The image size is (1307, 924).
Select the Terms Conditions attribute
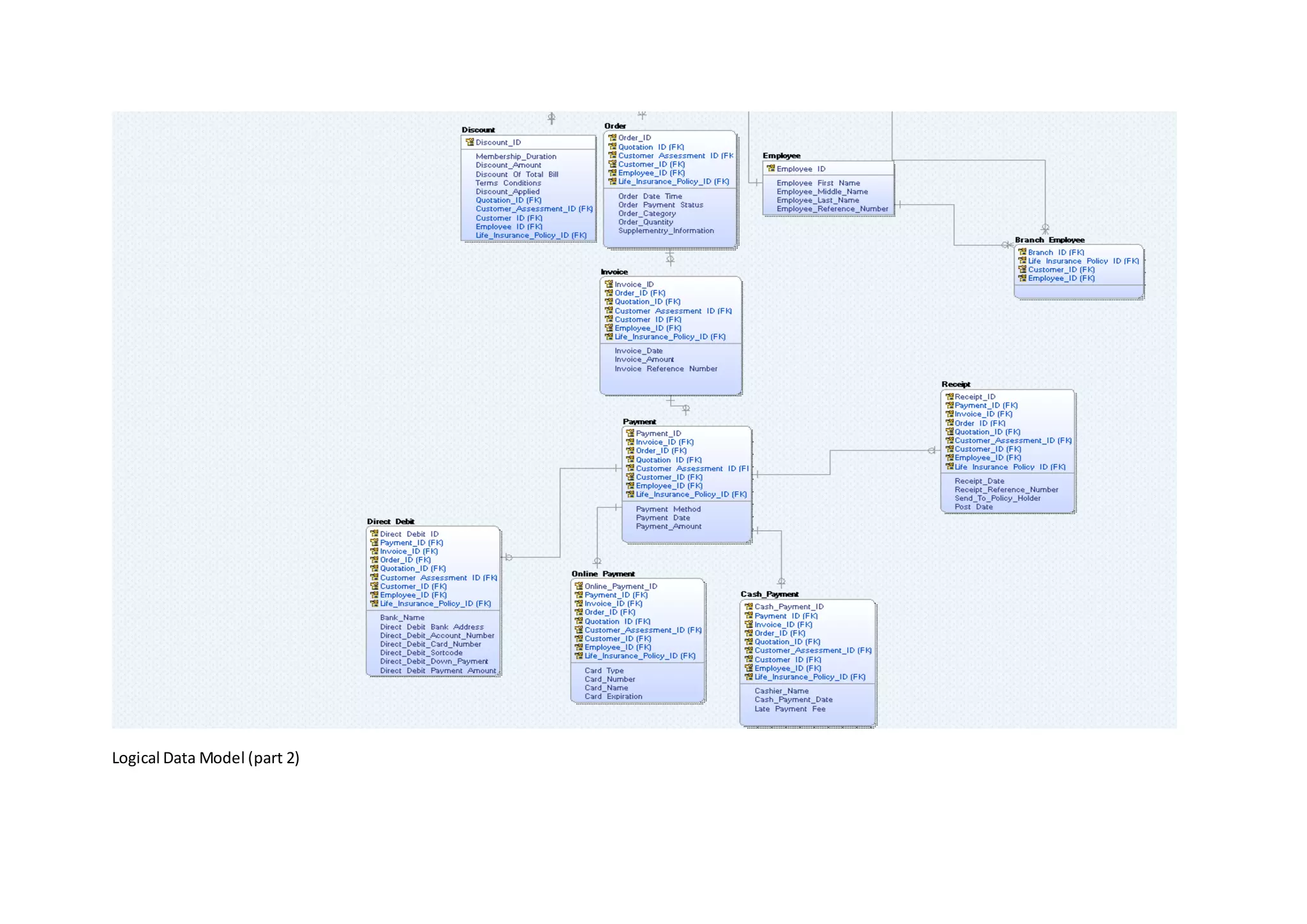pyautogui.click(x=508, y=183)
